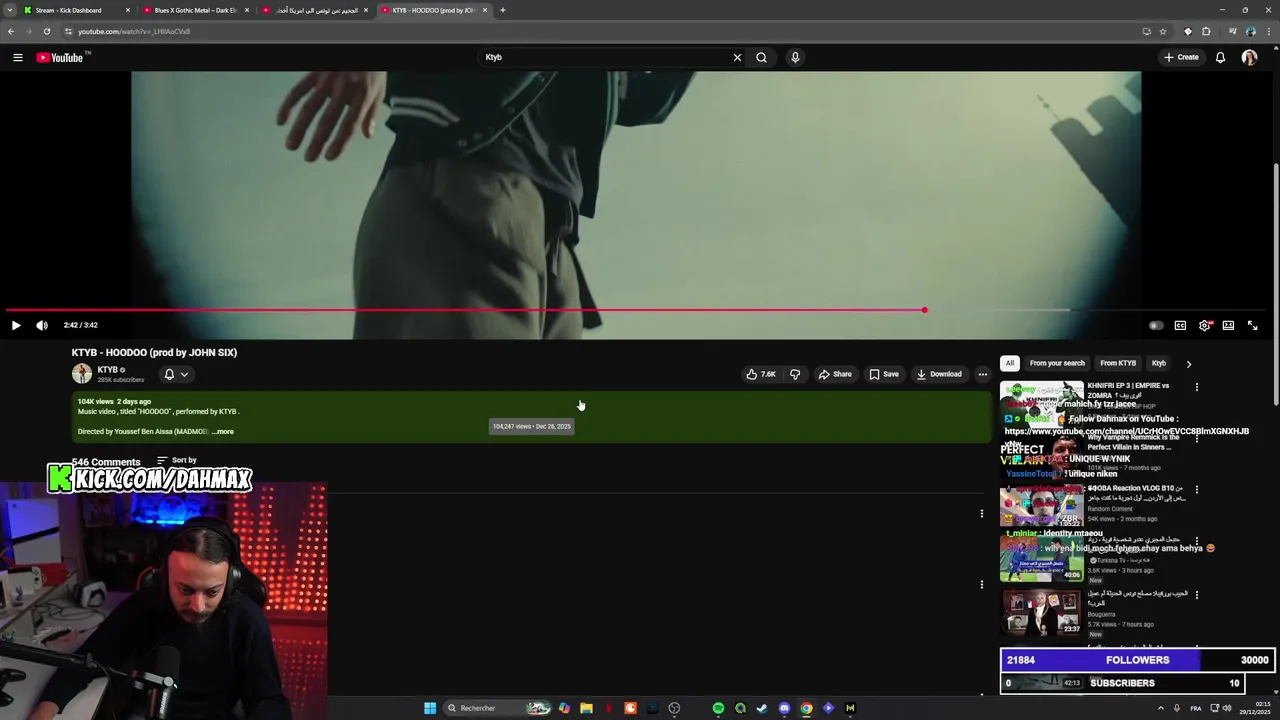Open system volume control in tray

click(1227, 708)
